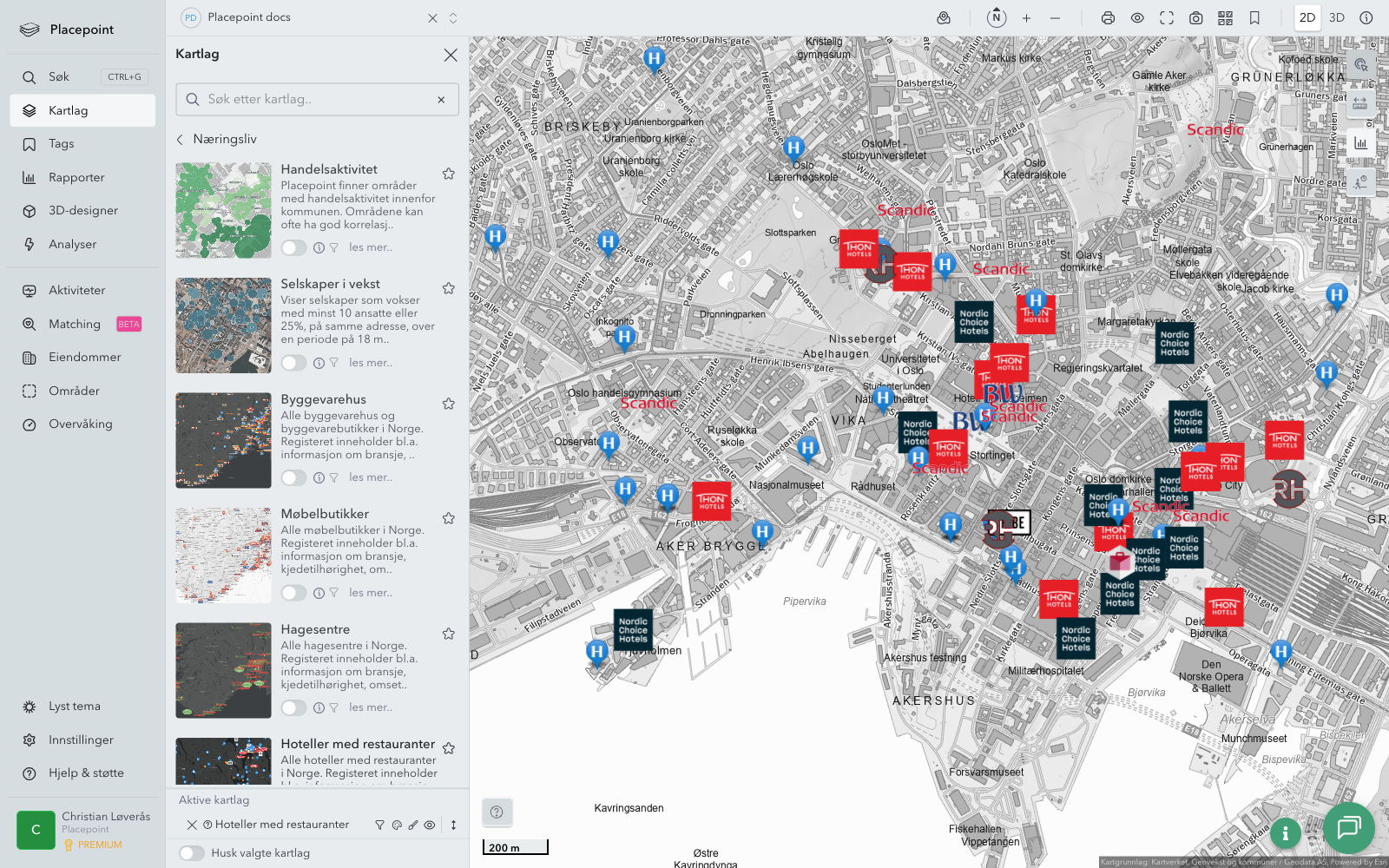Click 'les mer..' under Selskaper i vekst
Viewport: 1389px width, 868px height.
[x=371, y=363]
